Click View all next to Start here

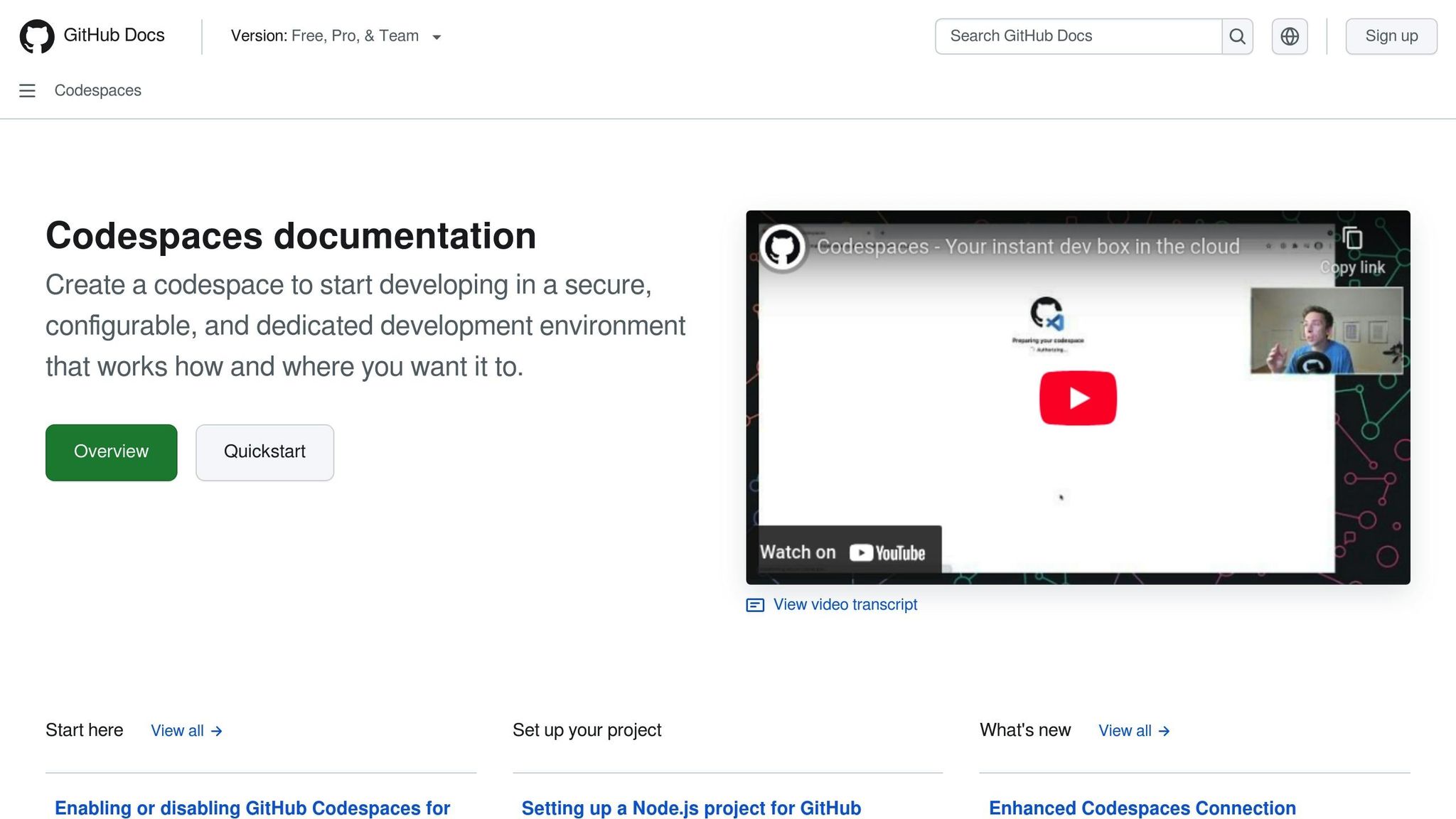point(187,730)
